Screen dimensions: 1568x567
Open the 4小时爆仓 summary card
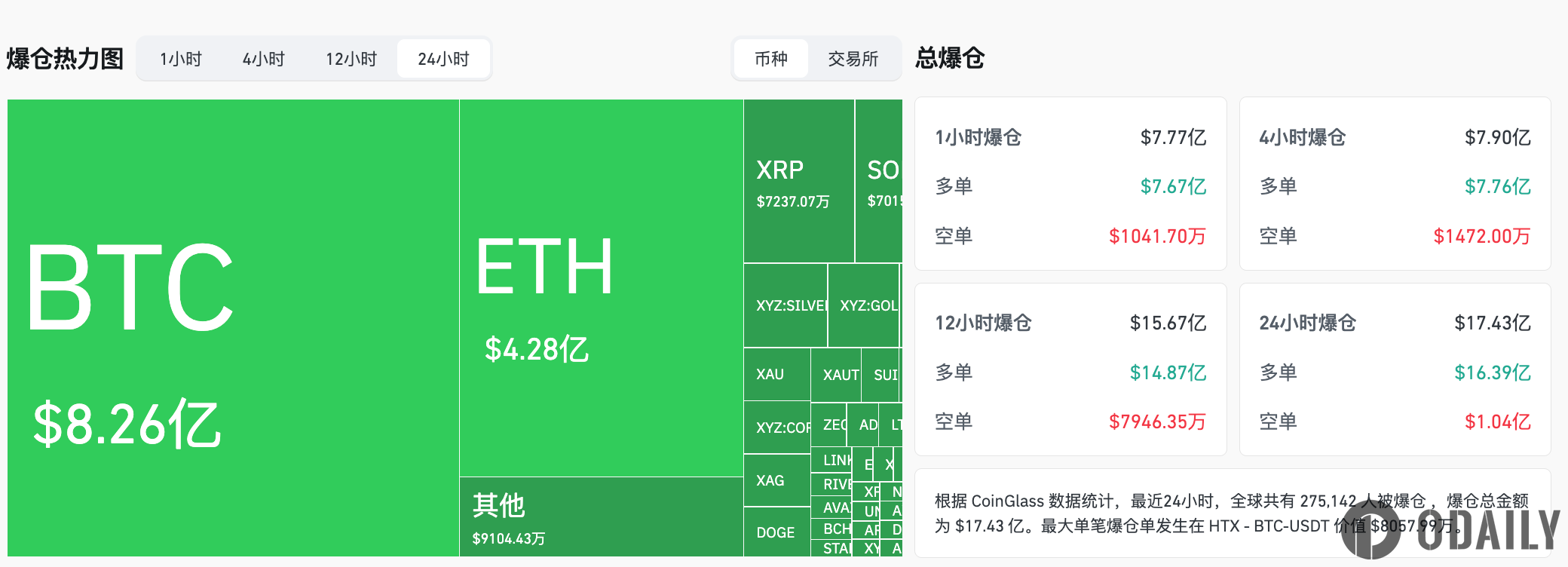[1395, 184]
